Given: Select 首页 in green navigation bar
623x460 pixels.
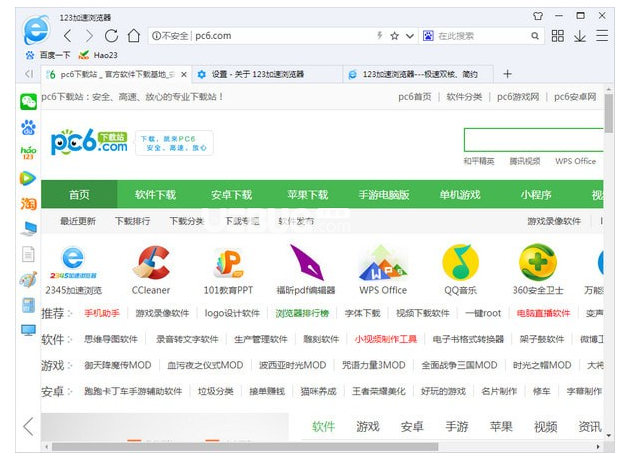Looking at the screenshot, I should pos(79,195).
